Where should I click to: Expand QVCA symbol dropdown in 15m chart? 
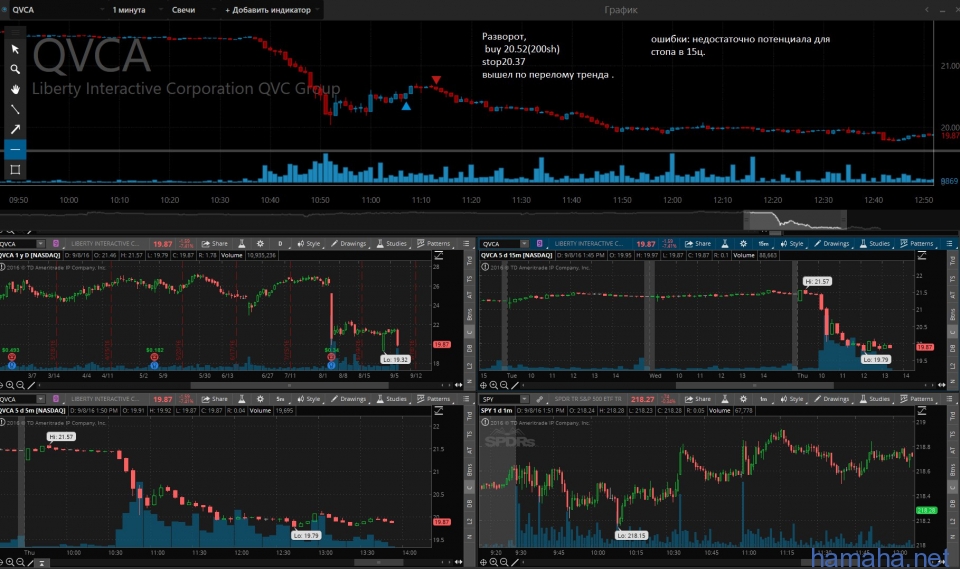pyautogui.click(x=523, y=244)
